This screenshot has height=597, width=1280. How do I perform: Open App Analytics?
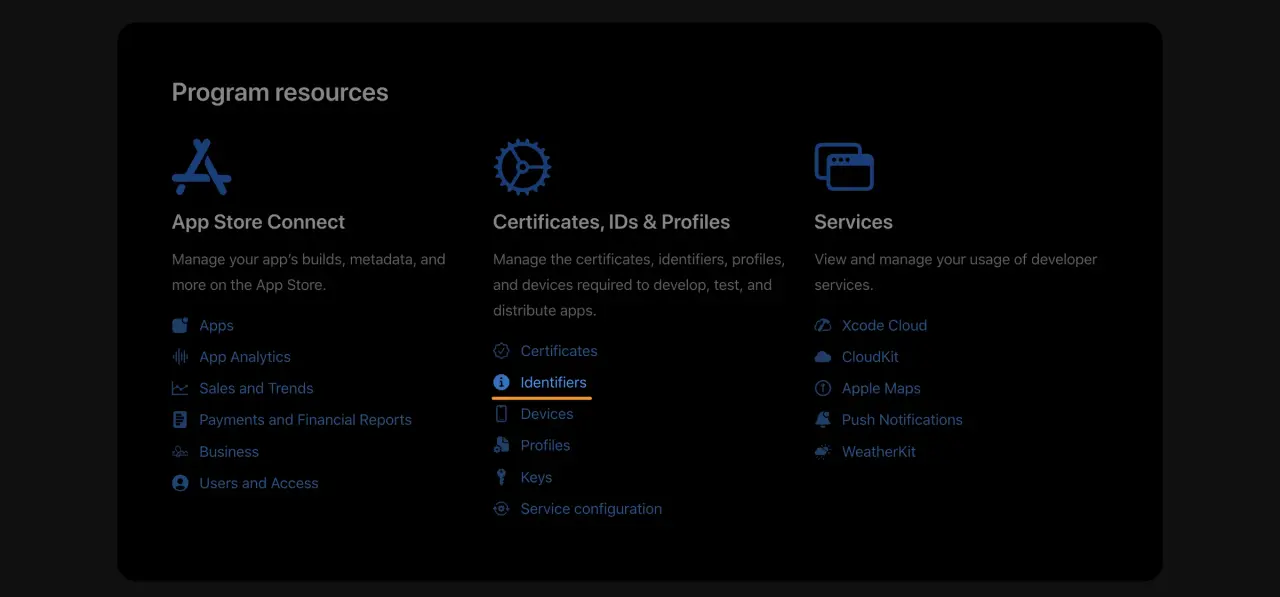click(245, 357)
